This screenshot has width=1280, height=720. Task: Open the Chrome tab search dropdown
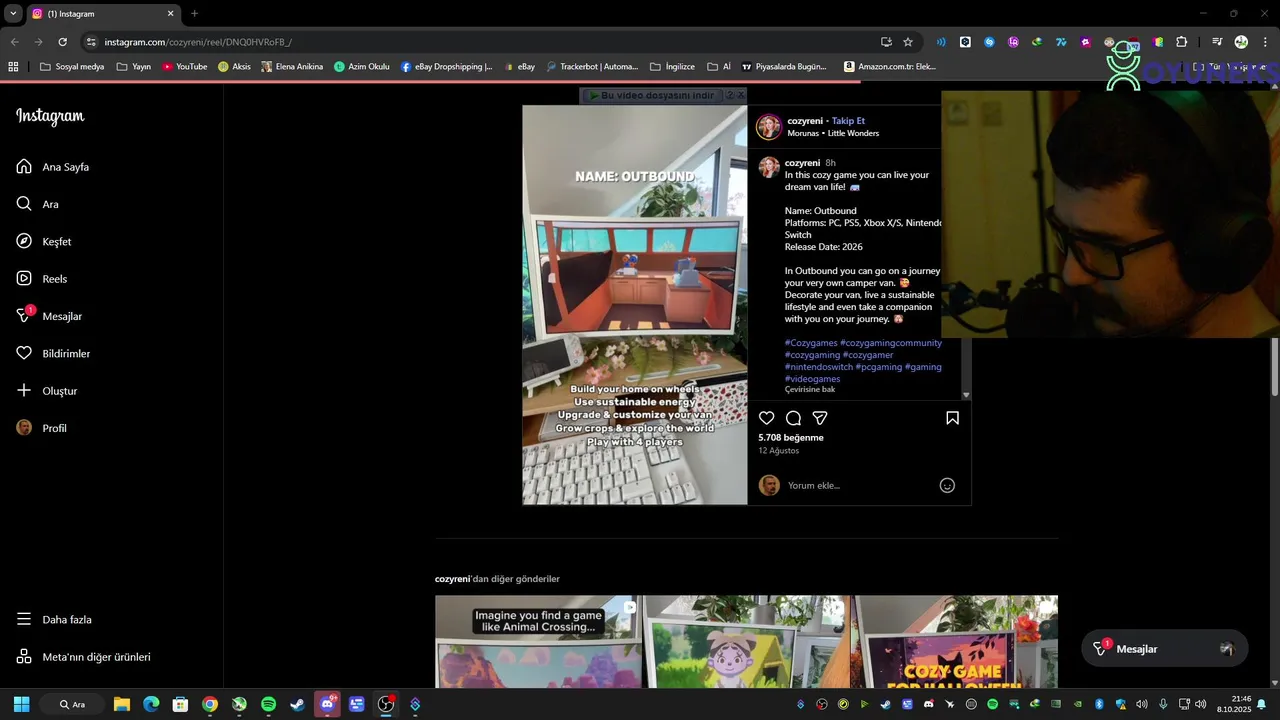[x=13, y=14]
